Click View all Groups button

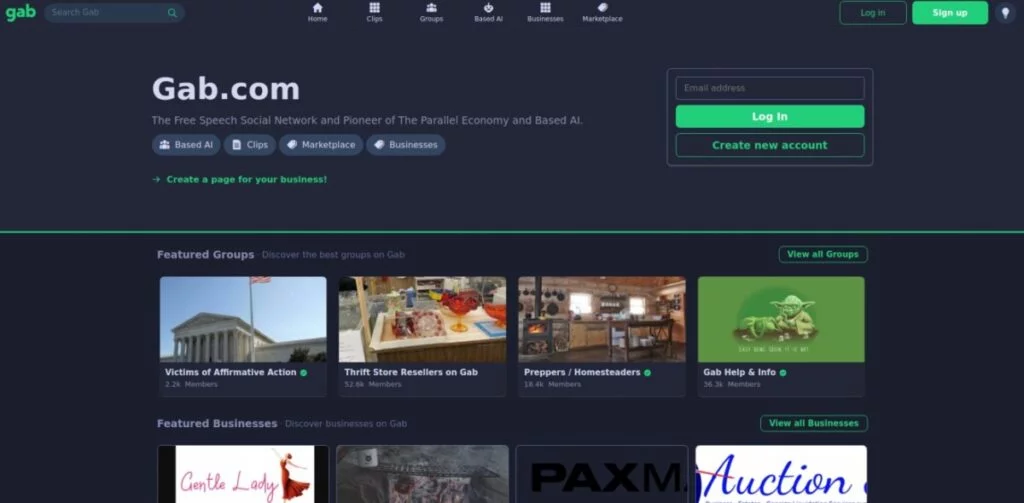pos(823,254)
